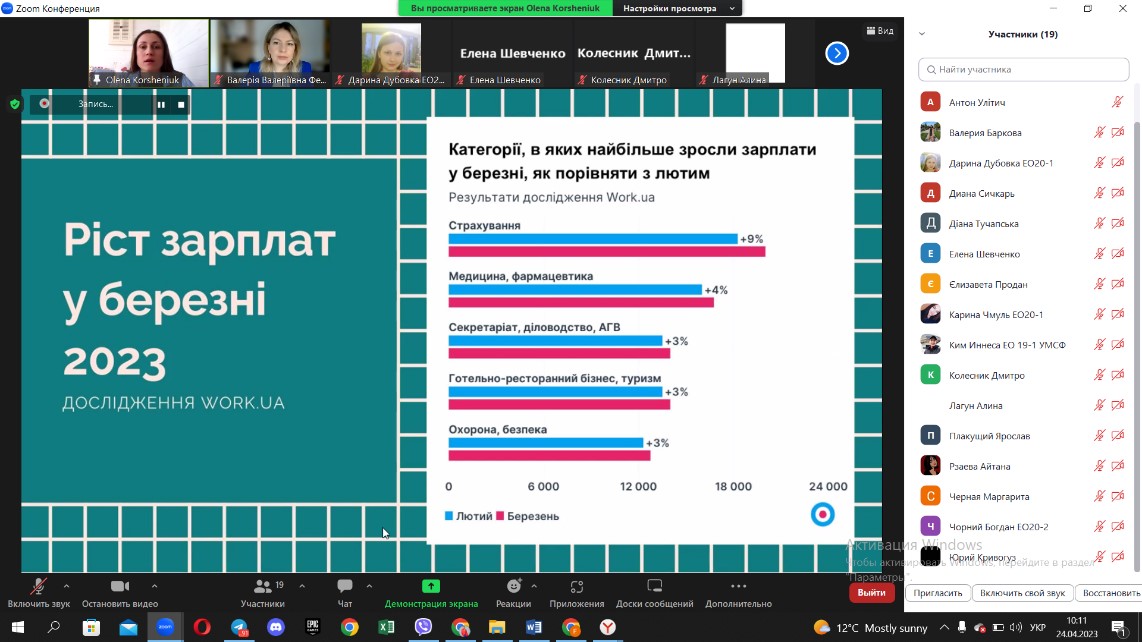Open the Вид view menu
Screen dimensions: 1142x642
tap(880, 31)
